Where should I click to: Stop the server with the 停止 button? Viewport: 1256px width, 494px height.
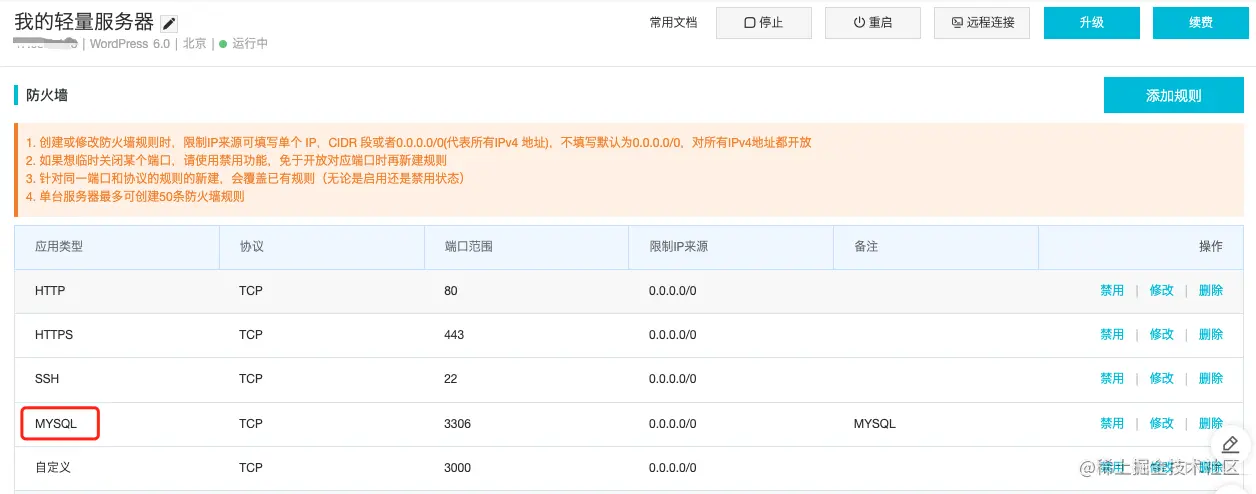[764, 22]
